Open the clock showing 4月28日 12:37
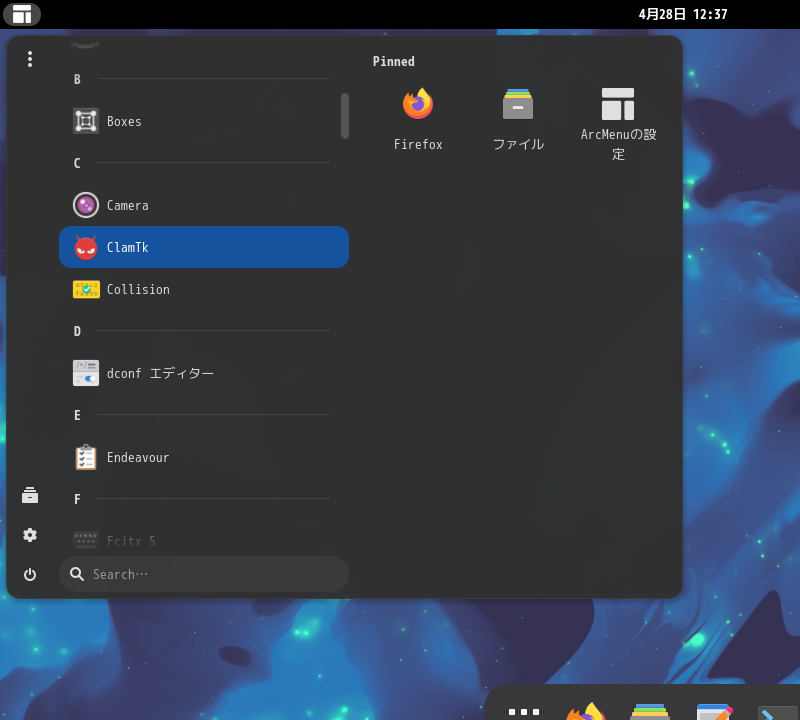The width and height of the screenshot is (800, 720). pyautogui.click(x=683, y=14)
